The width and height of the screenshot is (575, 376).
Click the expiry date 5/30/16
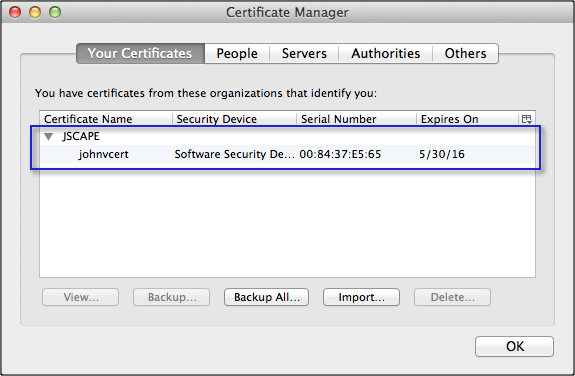(x=442, y=154)
